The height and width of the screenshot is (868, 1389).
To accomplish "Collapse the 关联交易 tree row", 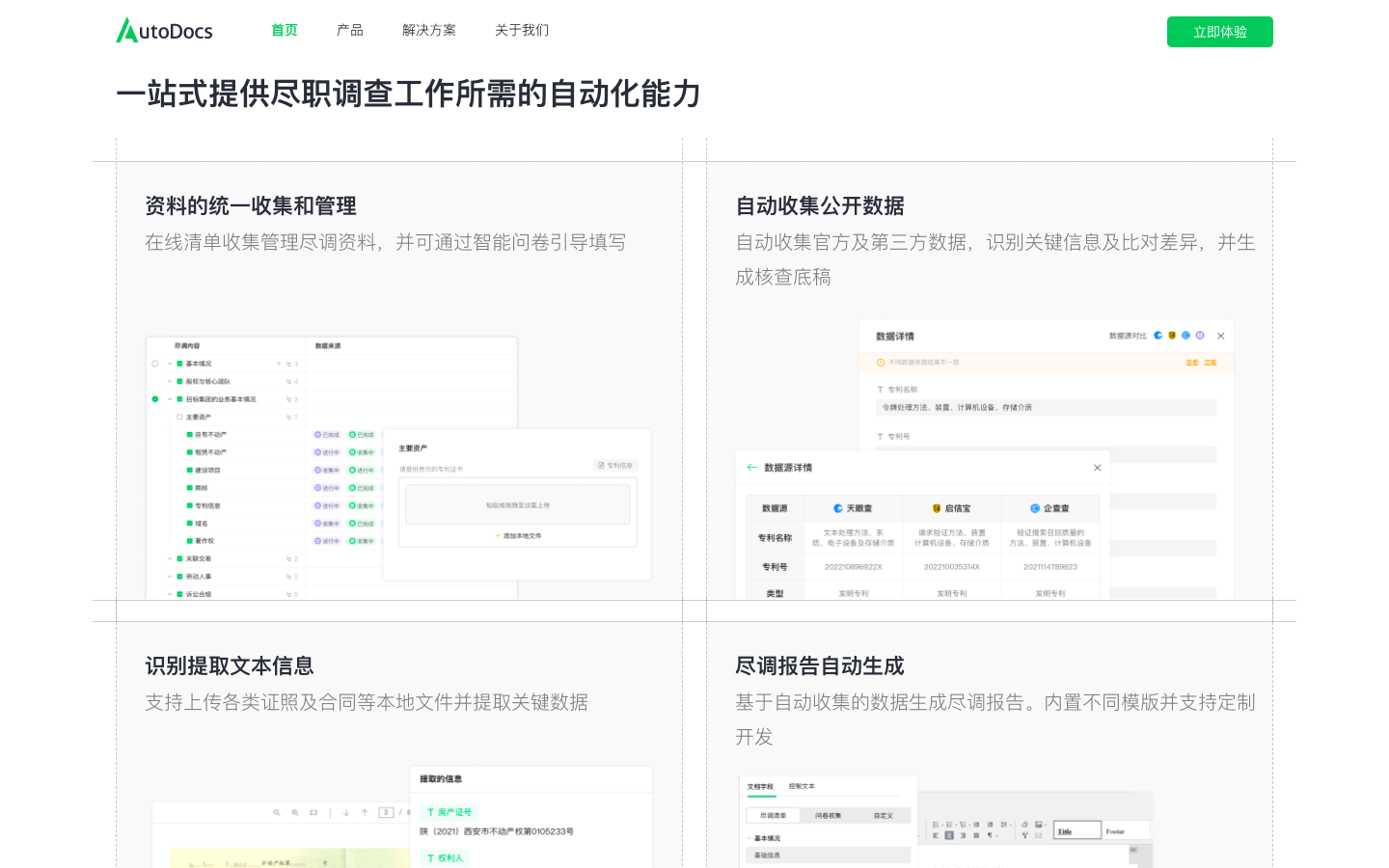I will (170, 559).
